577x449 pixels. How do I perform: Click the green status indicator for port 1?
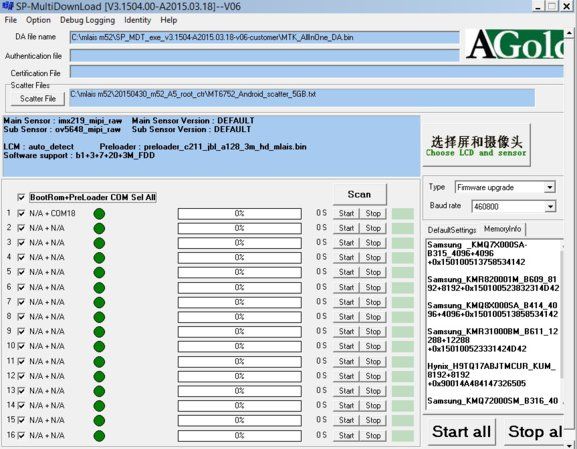[x=99, y=214]
